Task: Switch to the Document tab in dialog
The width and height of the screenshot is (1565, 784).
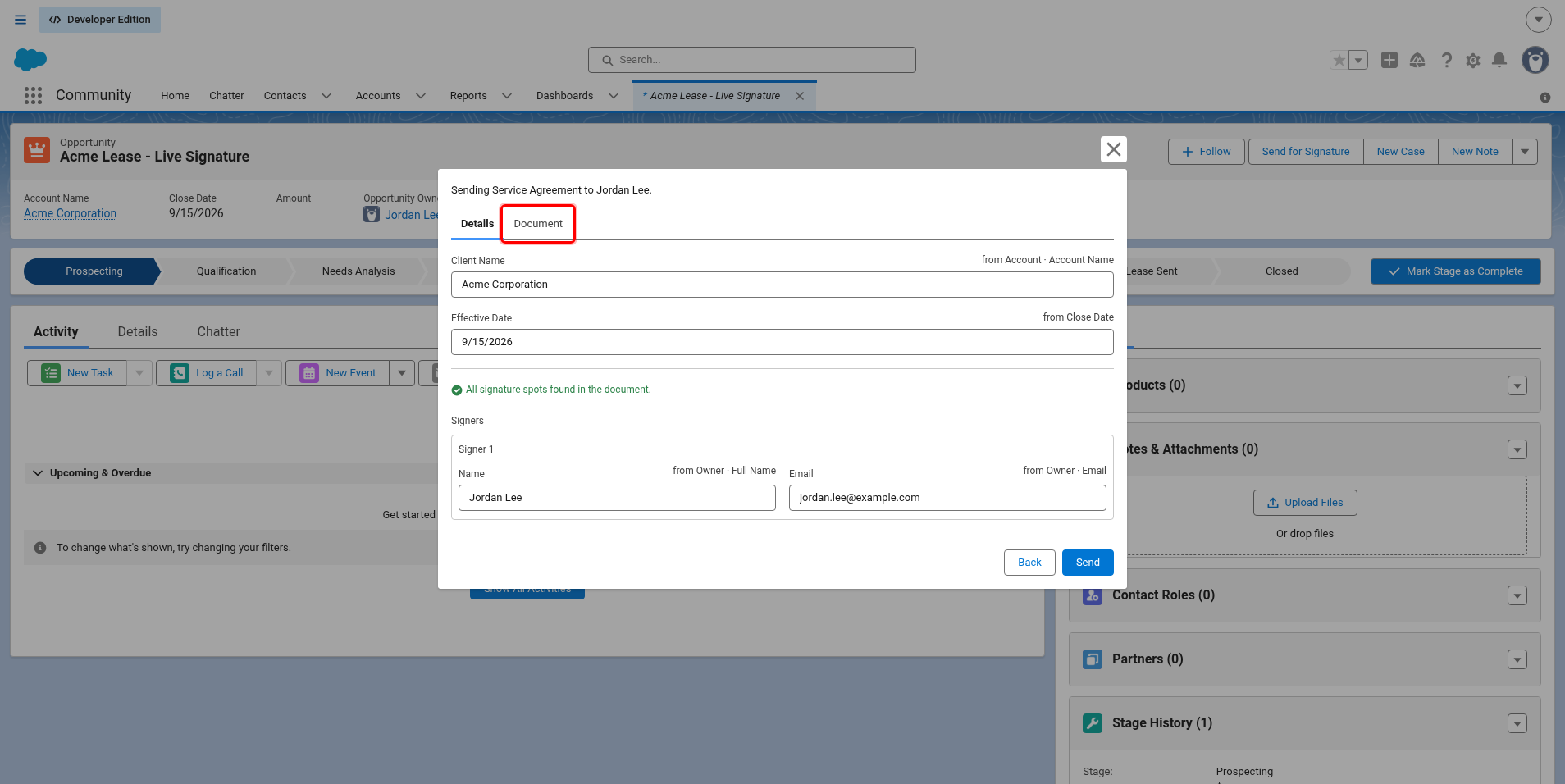Action: (x=538, y=224)
